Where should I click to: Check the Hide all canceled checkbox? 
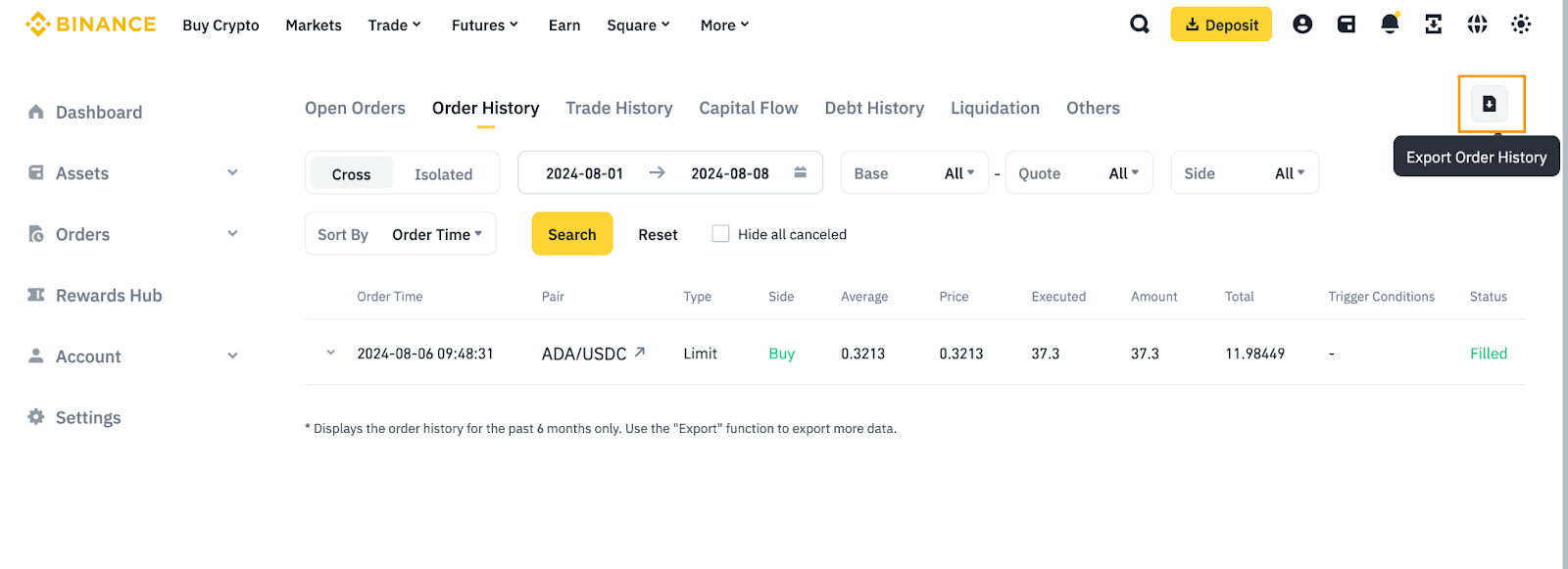coord(720,234)
